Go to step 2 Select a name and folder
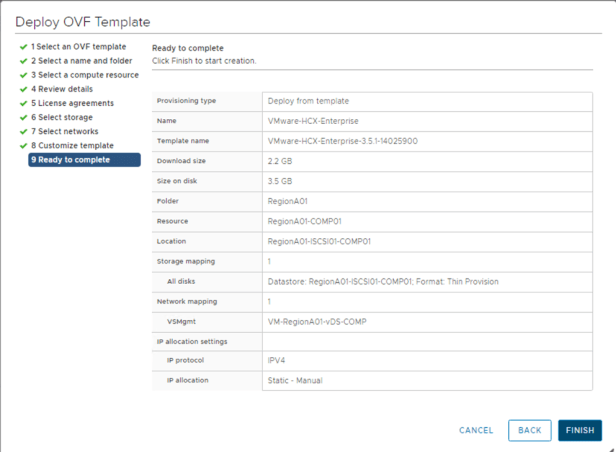The height and width of the screenshot is (452, 616). (x=84, y=61)
